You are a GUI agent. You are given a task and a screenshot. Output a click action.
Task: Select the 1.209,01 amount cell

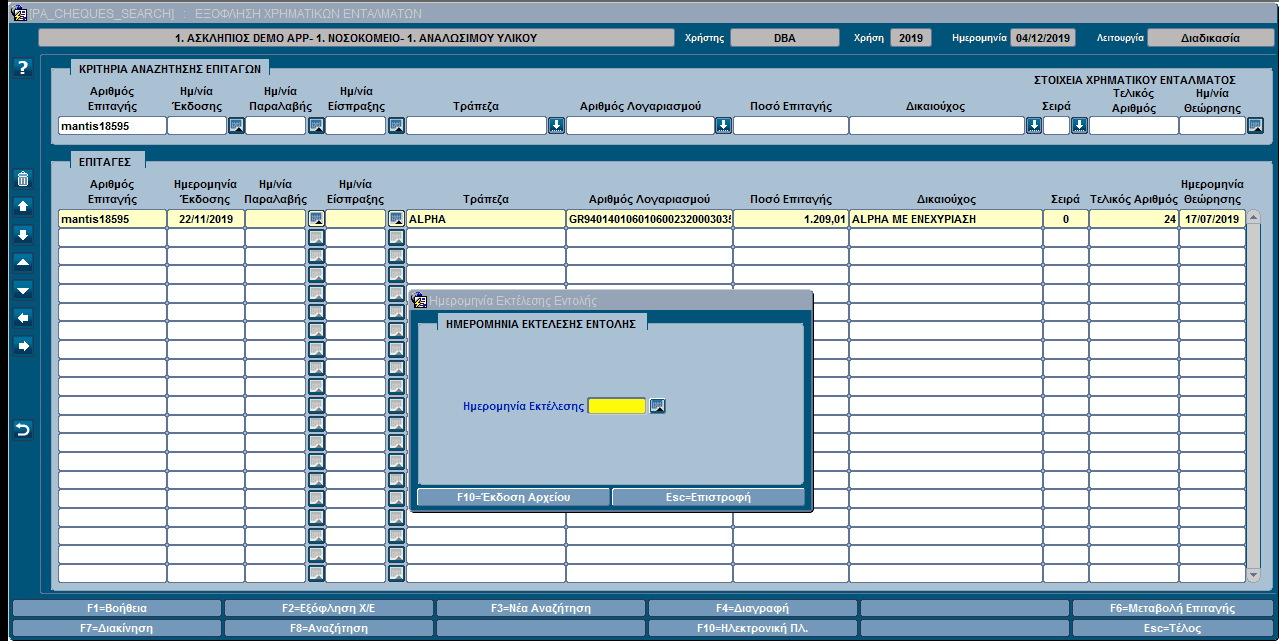coord(790,219)
